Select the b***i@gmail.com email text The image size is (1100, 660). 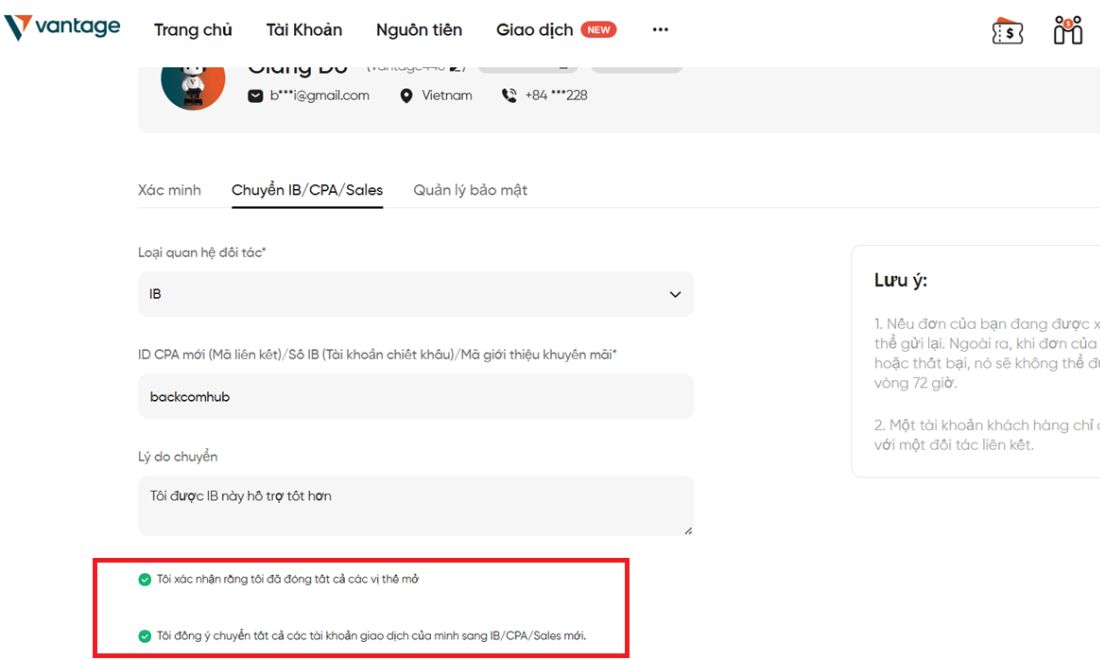click(x=319, y=95)
